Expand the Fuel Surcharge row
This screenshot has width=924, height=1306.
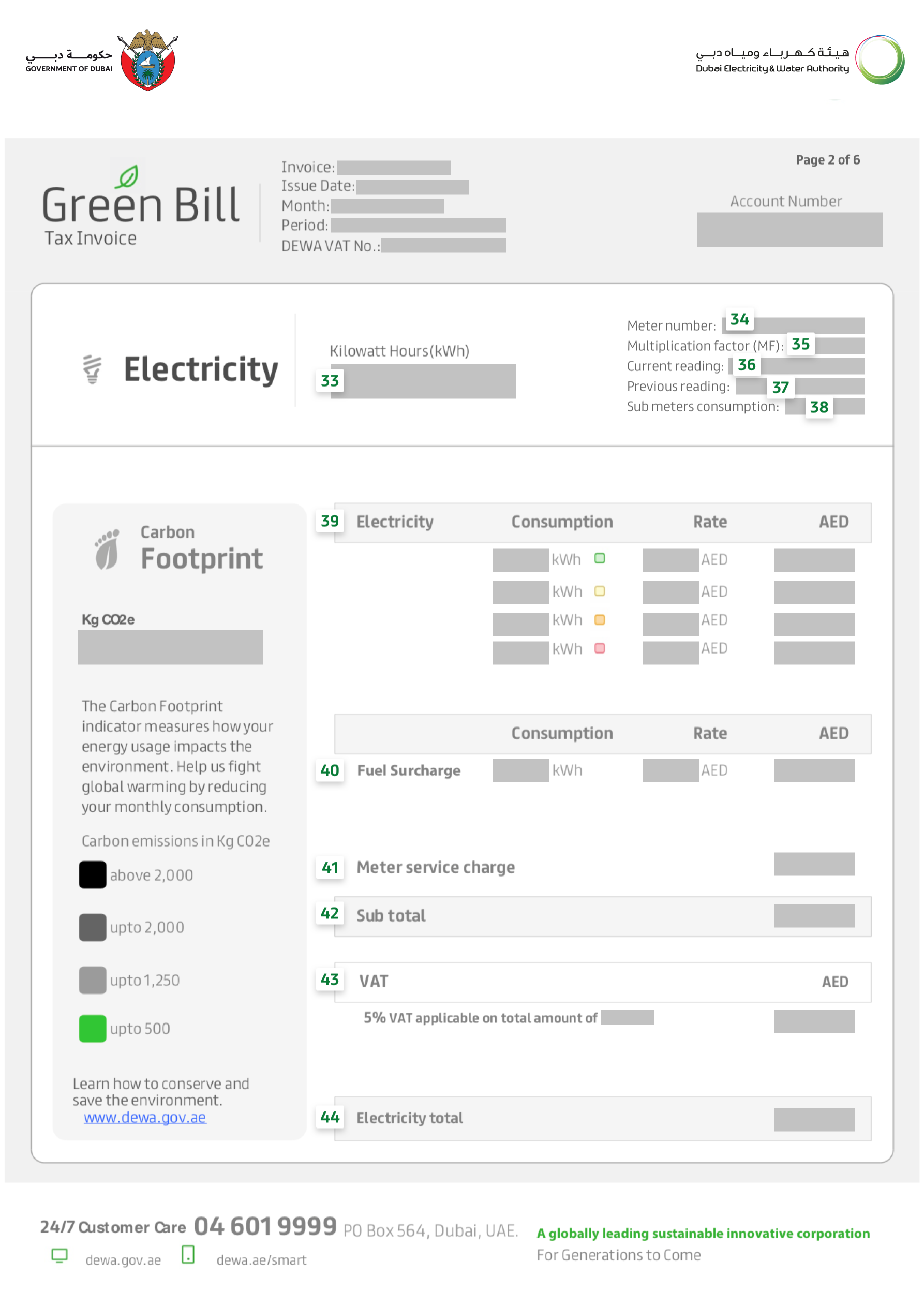coord(409,770)
